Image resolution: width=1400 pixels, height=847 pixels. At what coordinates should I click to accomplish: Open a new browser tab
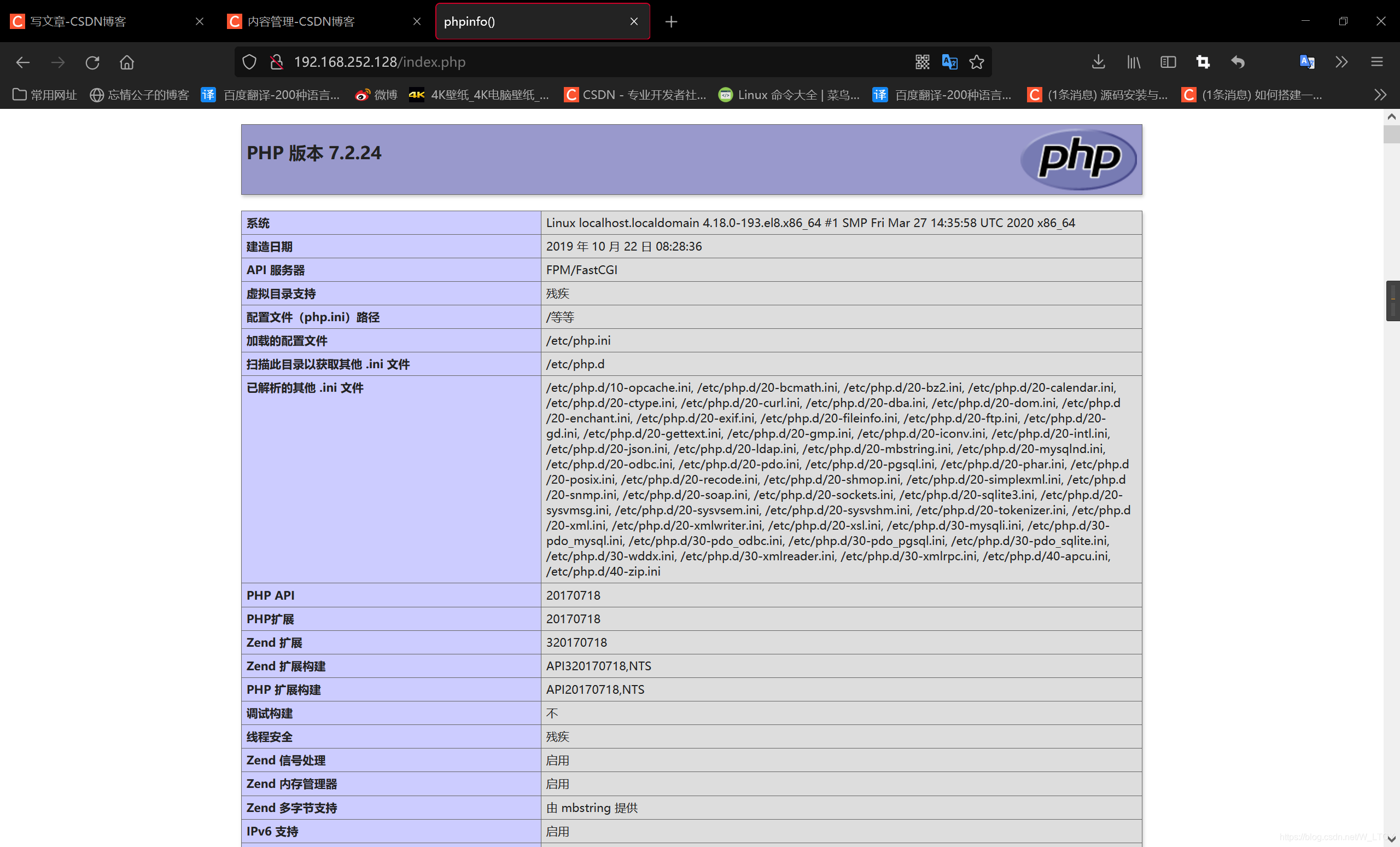(671, 21)
